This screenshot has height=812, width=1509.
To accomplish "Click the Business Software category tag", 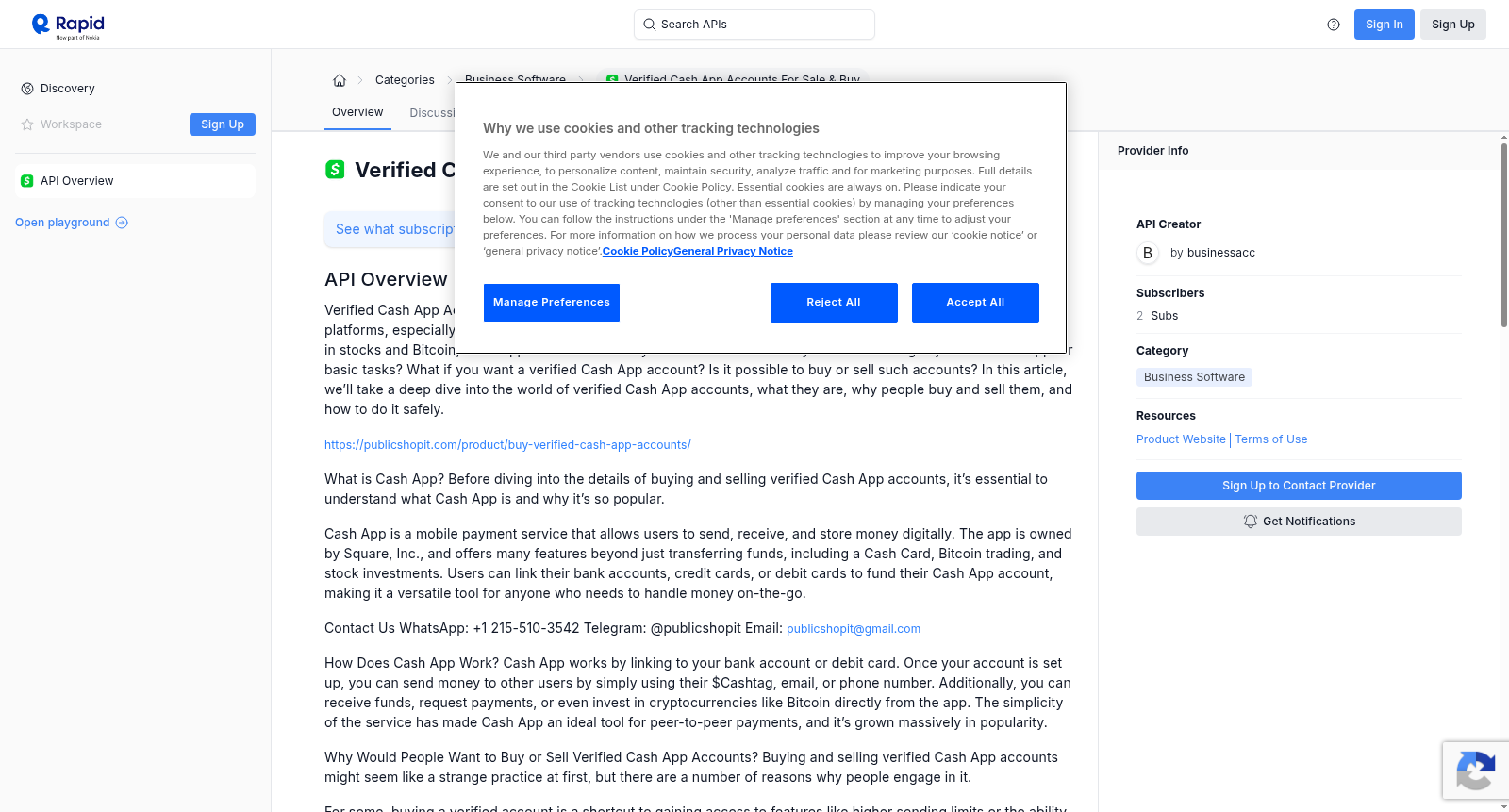I will (x=1194, y=377).
